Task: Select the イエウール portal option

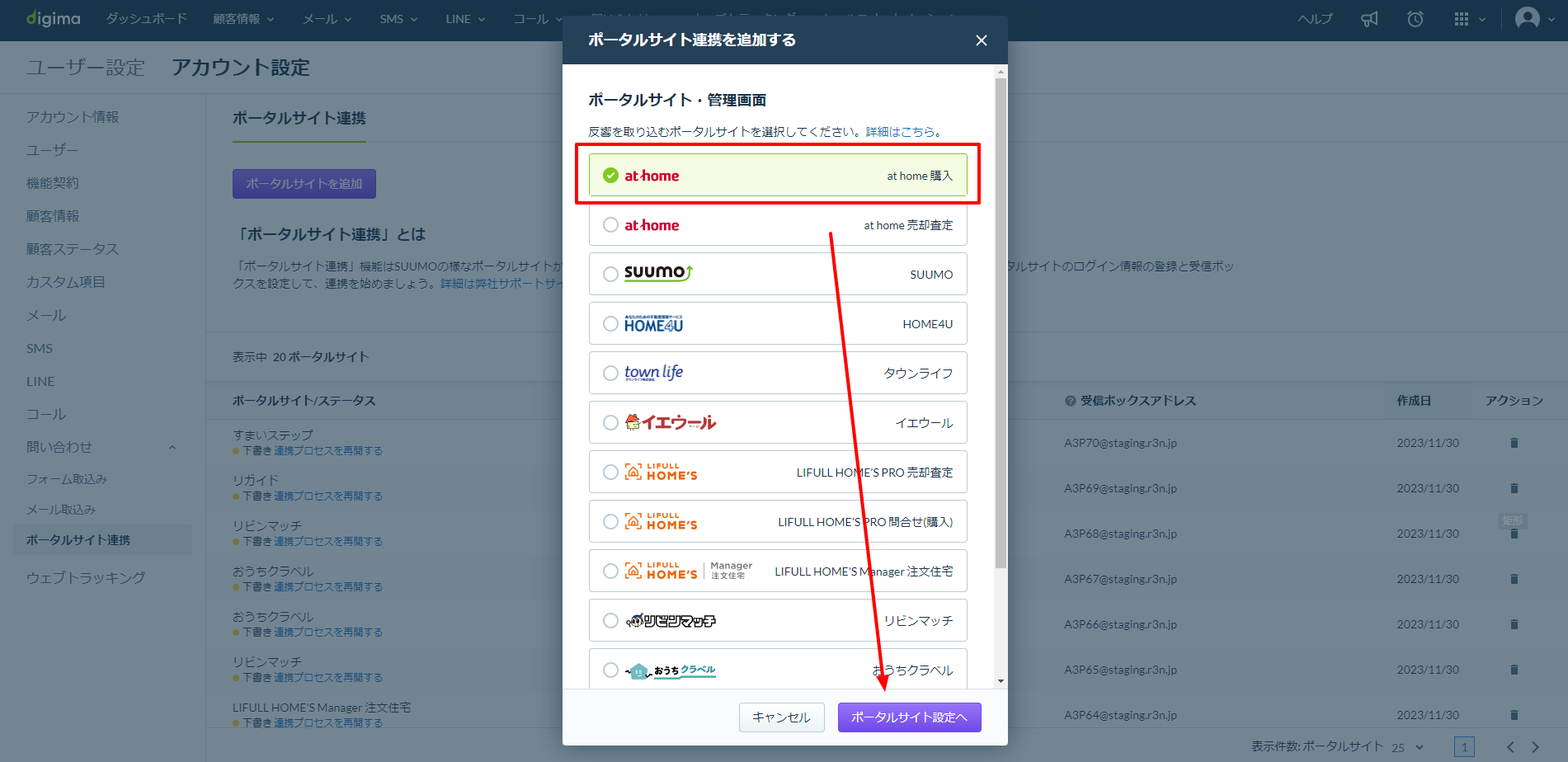Action: pos(778,422)
